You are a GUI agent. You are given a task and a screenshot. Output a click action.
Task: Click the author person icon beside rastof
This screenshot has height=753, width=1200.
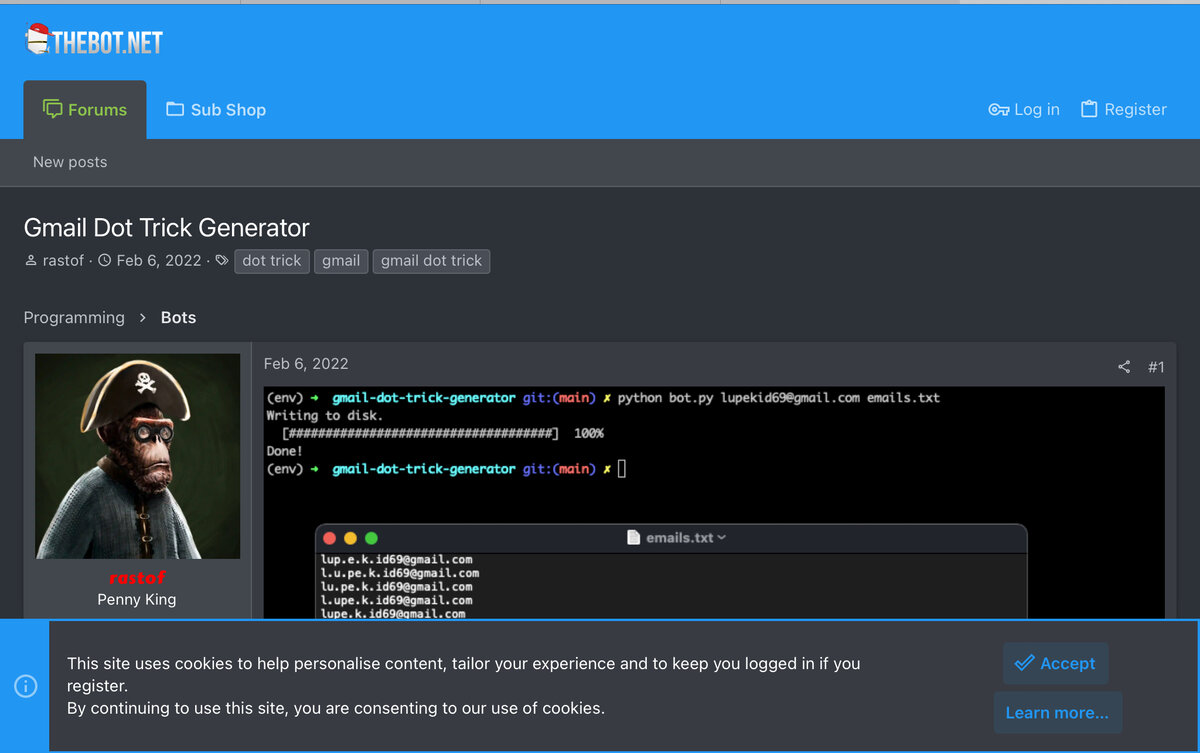click(31, 260)
